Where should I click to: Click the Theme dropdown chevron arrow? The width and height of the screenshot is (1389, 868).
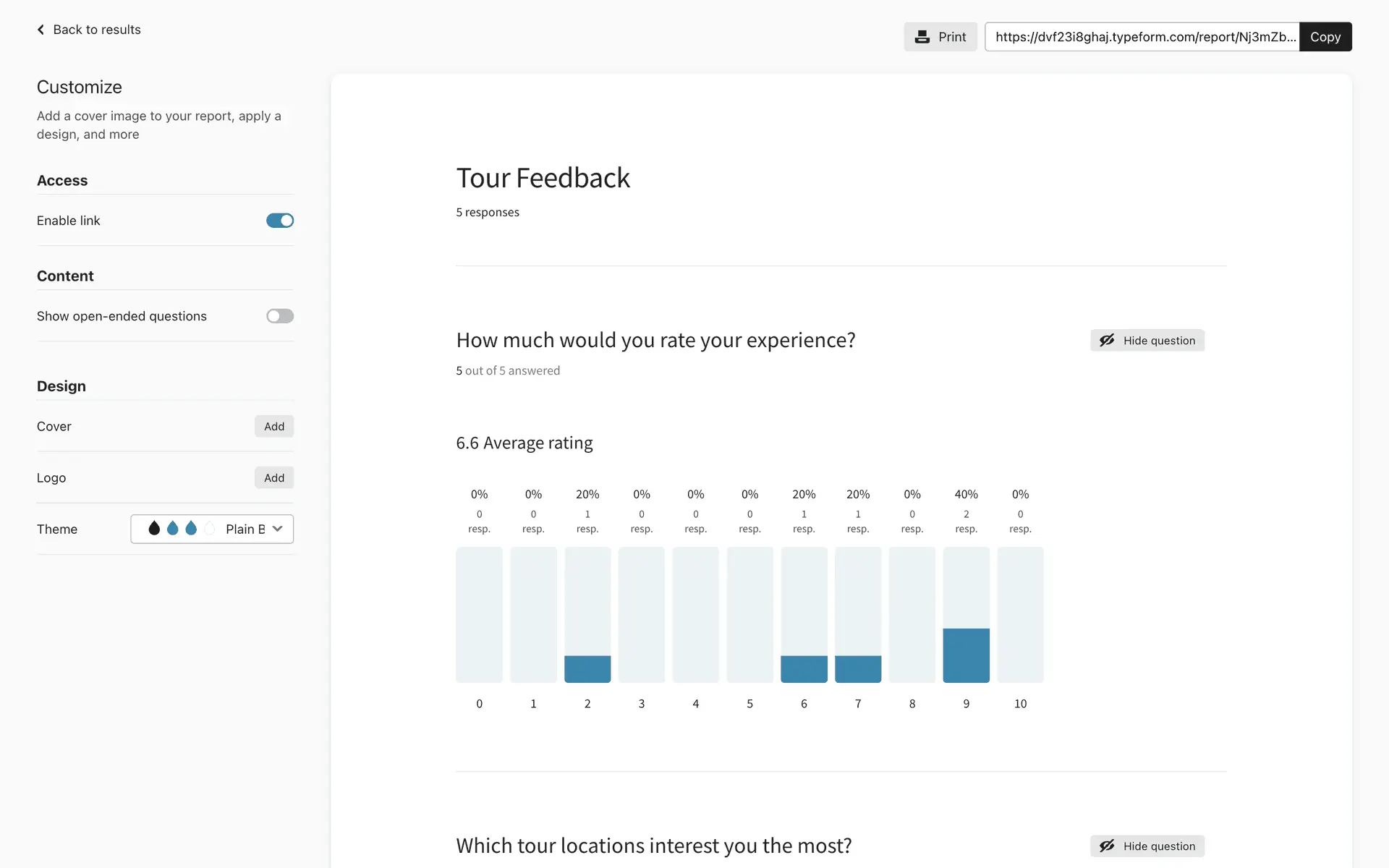click(x=277, y=529)
